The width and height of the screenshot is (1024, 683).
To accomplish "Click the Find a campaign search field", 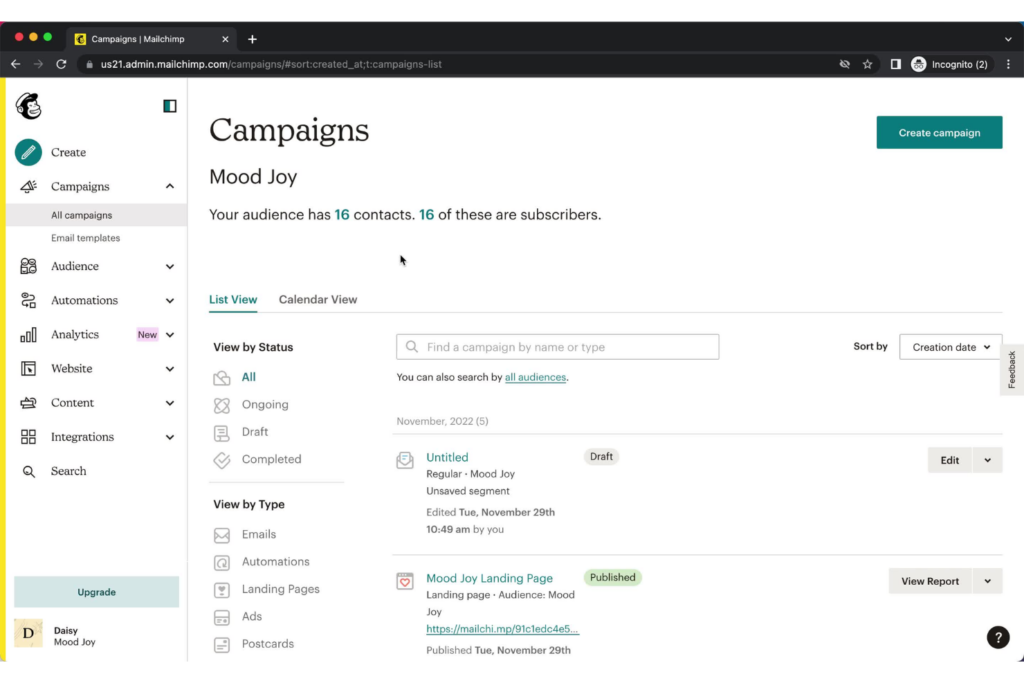I will [558, 347].
